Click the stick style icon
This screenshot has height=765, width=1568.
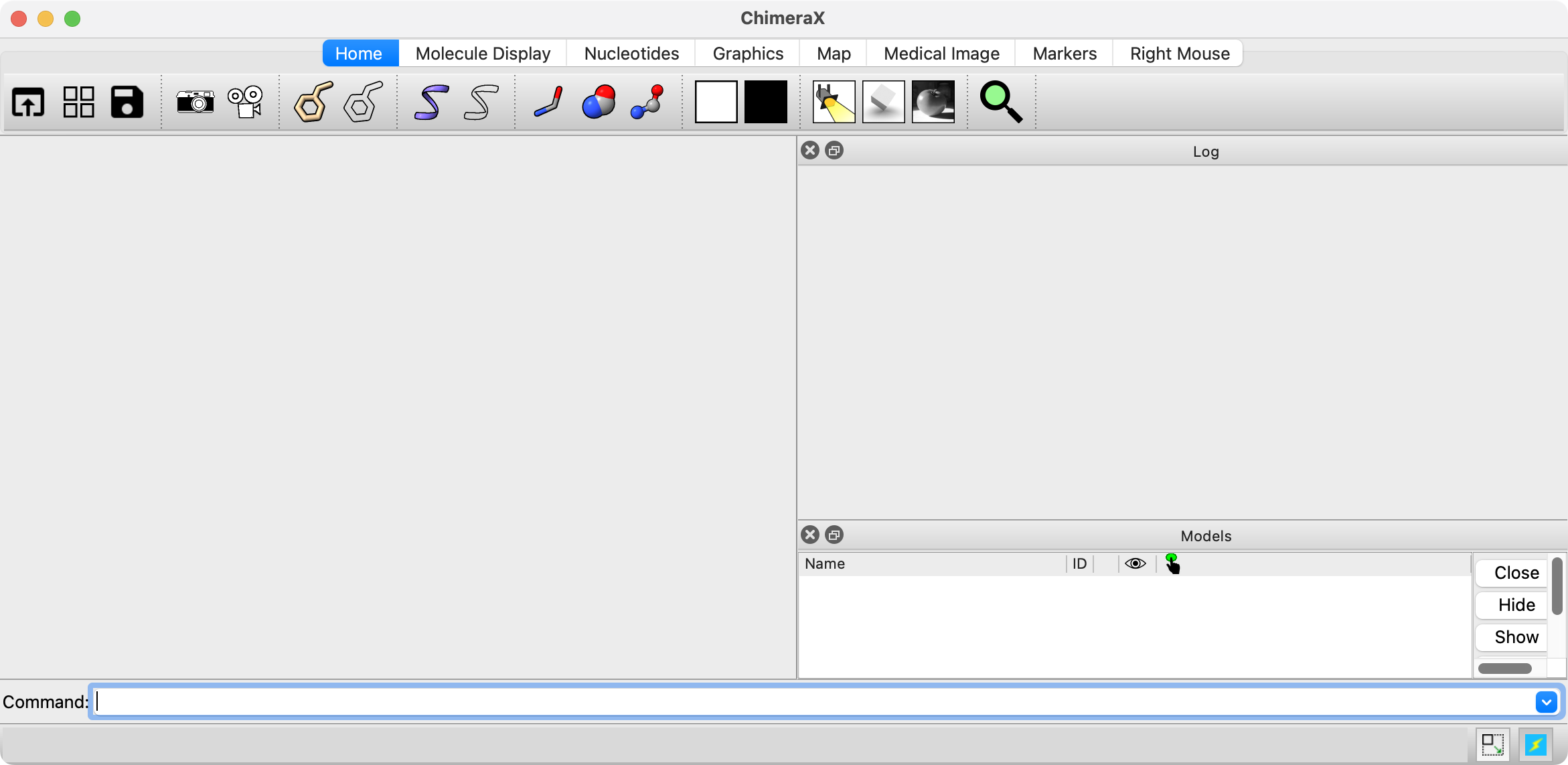point(548,102)
